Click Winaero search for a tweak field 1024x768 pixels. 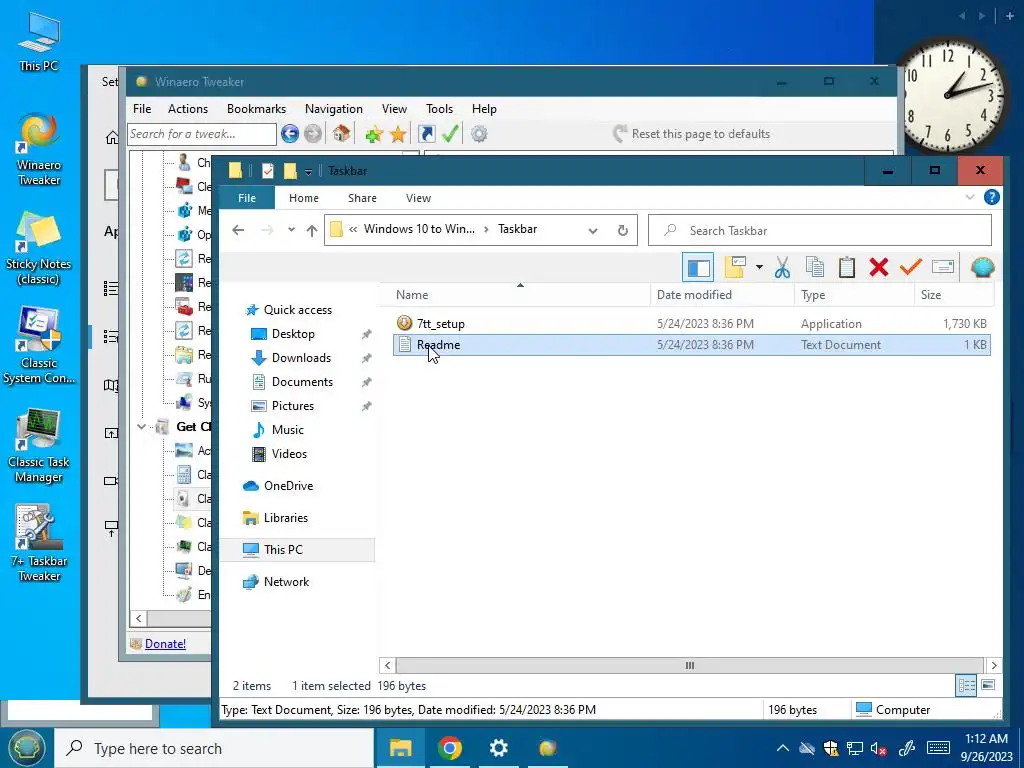[202, 134]
